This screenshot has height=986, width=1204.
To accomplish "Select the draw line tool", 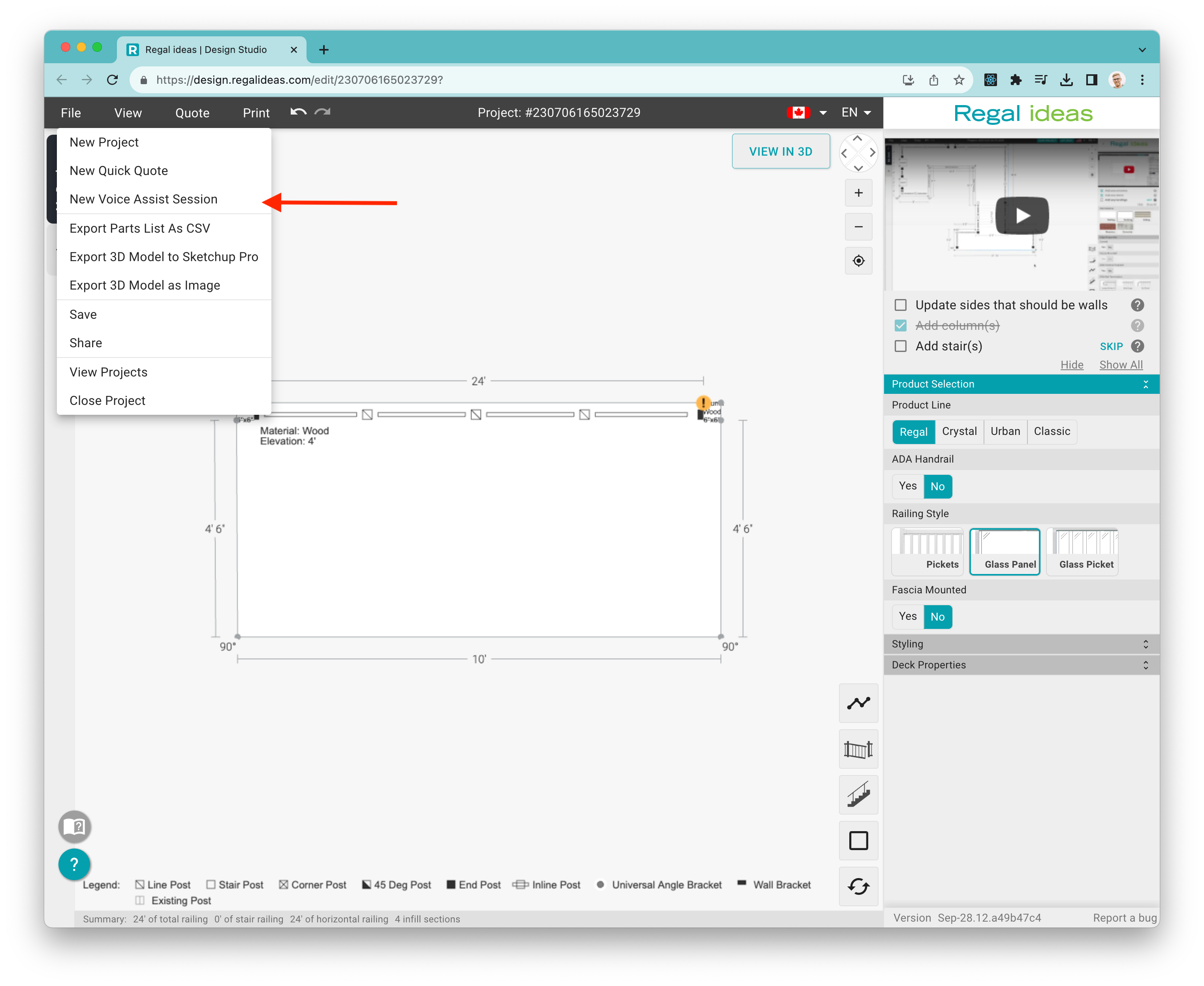I will tap(858, 703).
